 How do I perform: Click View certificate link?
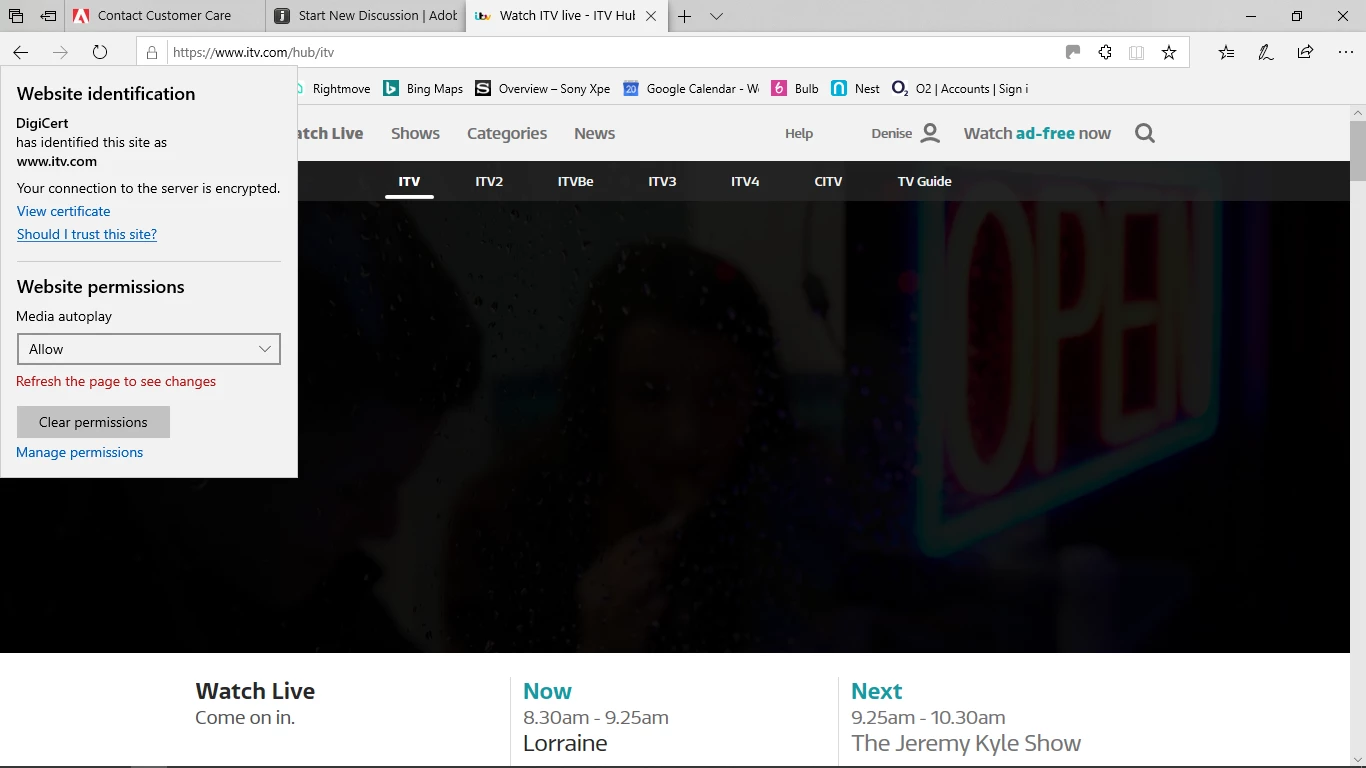click(x=64, y=211)
